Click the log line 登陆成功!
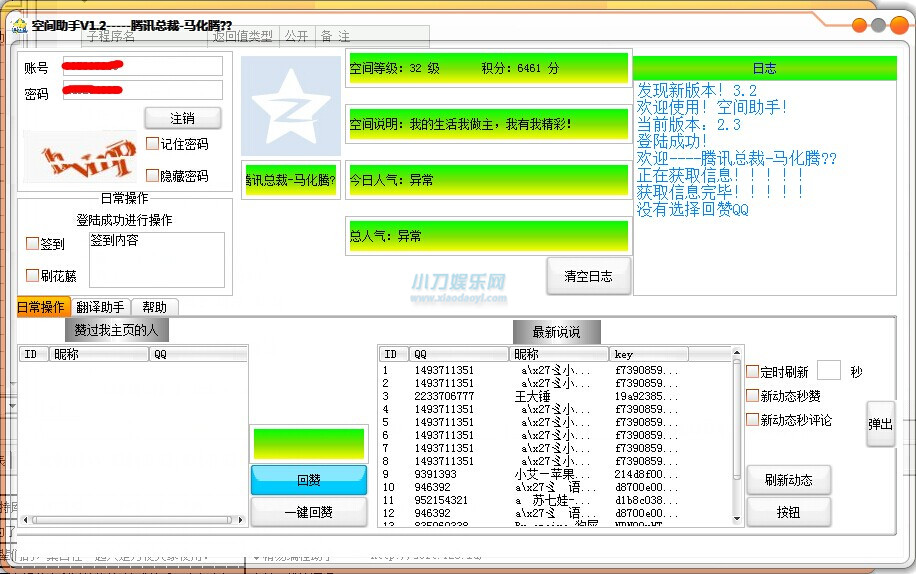Screen dimensions: 916x574 672,141
